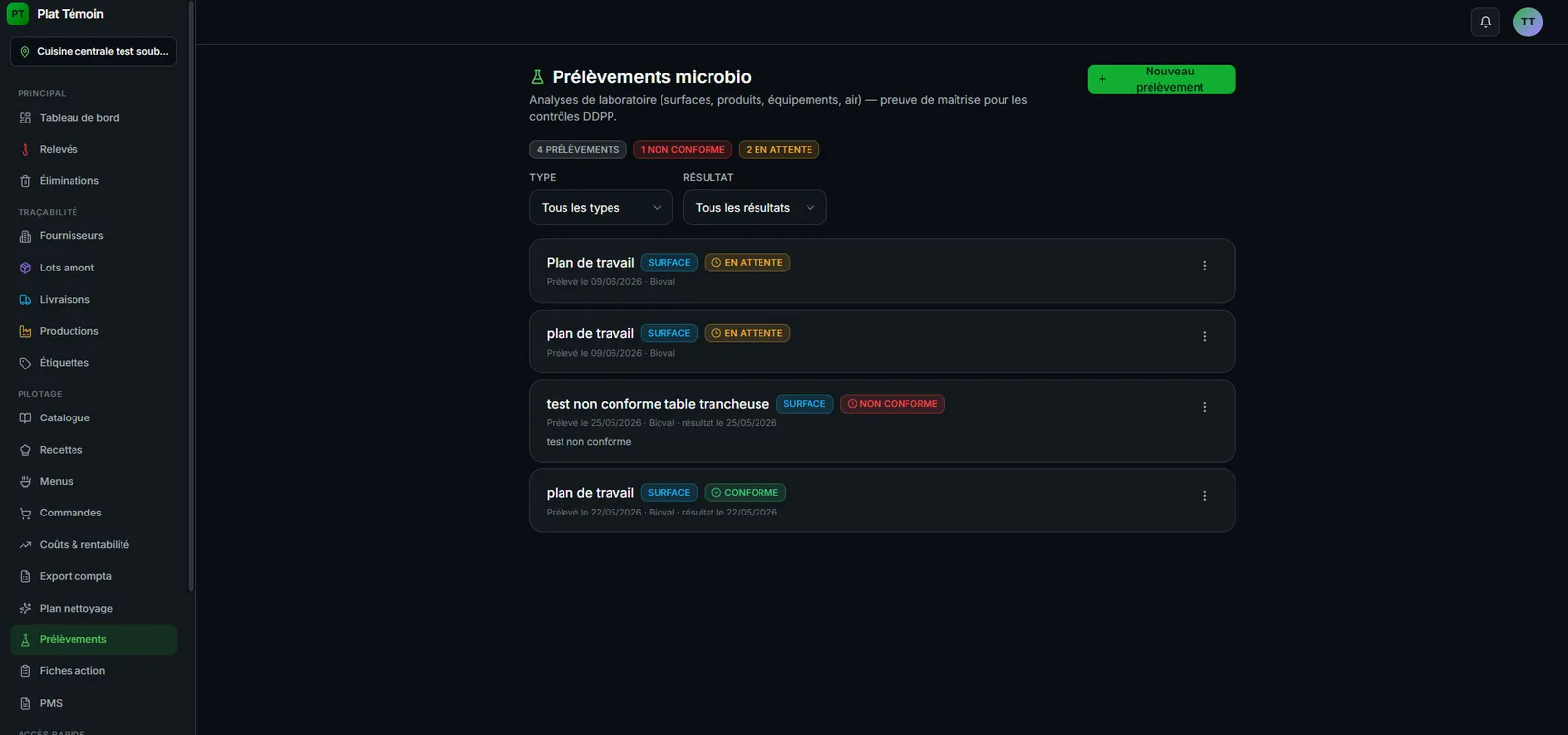Screen dimensions: 1568x735
Task: Open the Tous les types dropdown
Action: [x=601, y=208]
